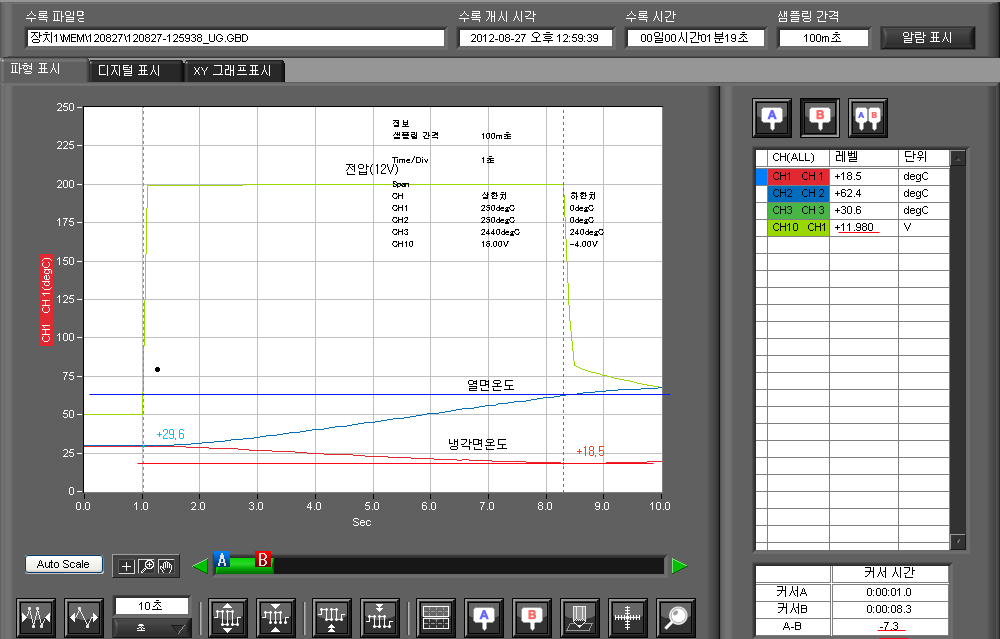1000x639 pixels.
Task: Select cursor B icon in bottom toolbar
Action: coord(533,617)
